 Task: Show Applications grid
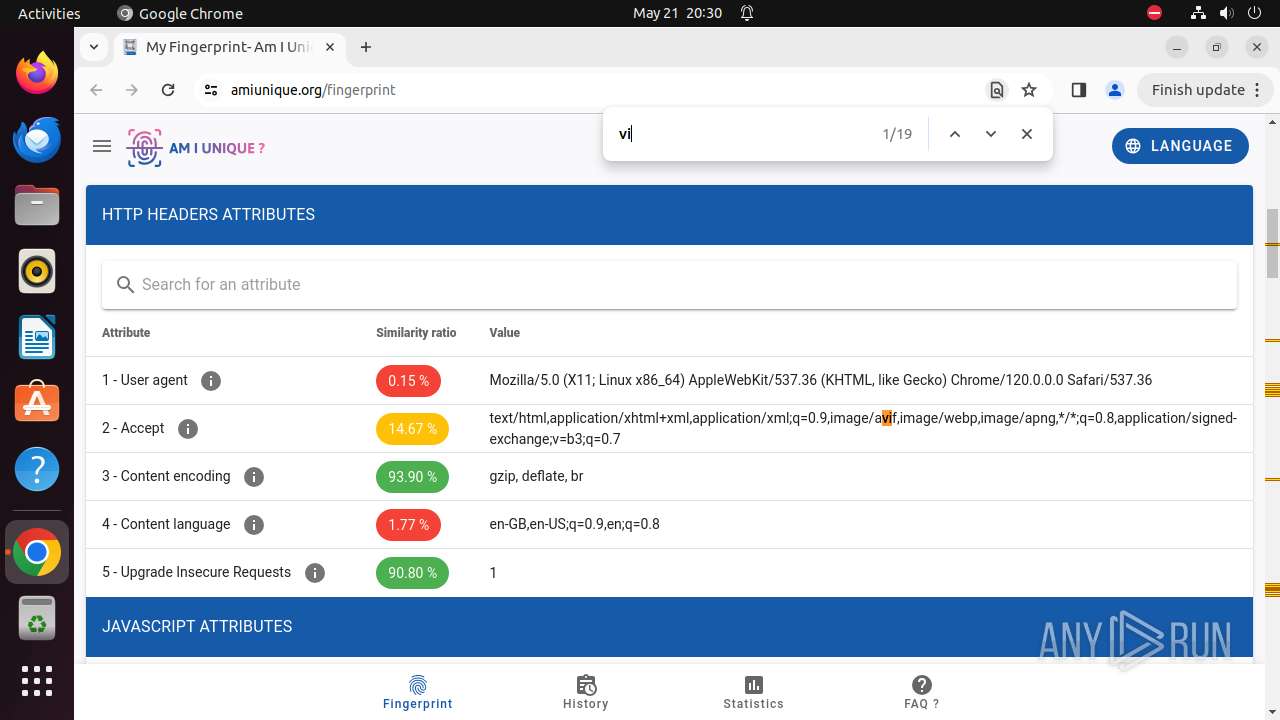(37, 681)
